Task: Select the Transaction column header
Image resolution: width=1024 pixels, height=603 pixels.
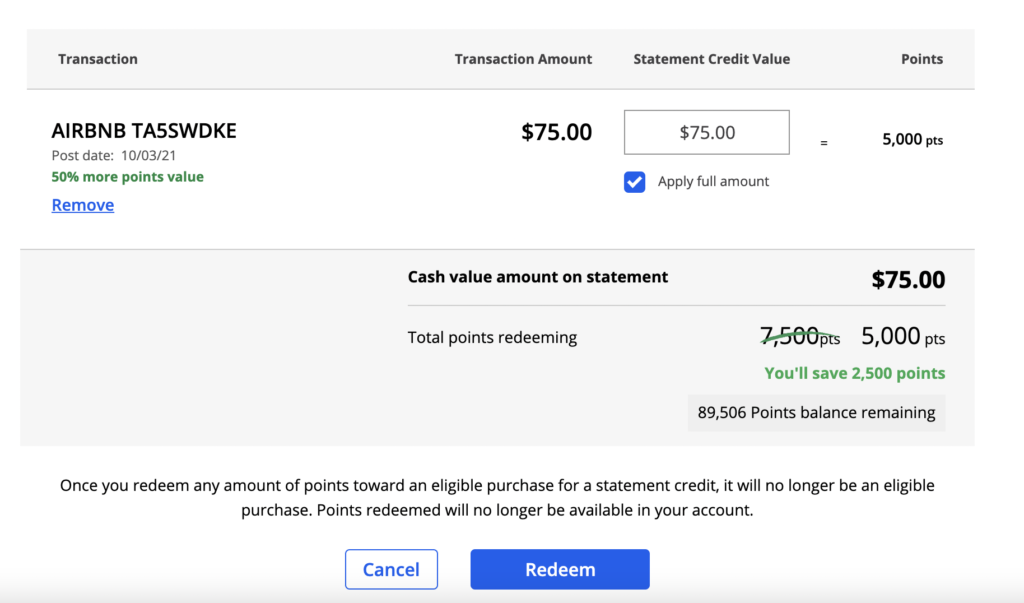Action: coord(97,59)
